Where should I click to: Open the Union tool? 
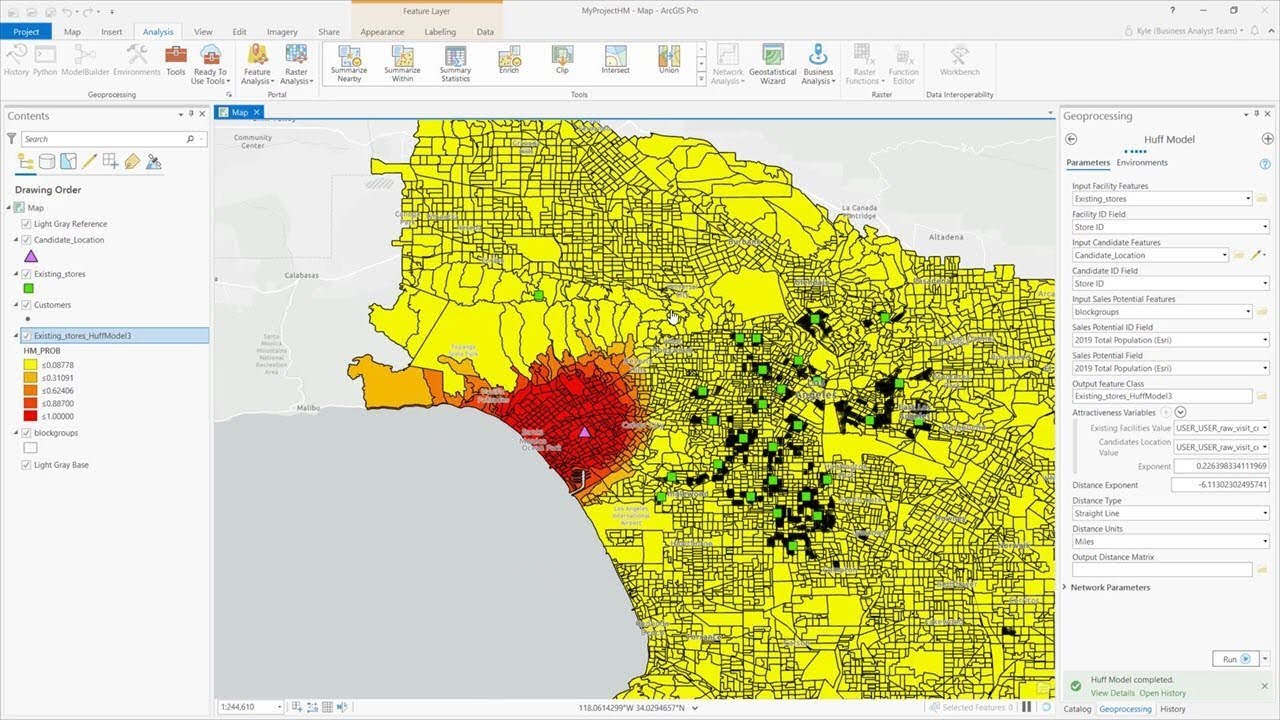(x=669, y=60)
